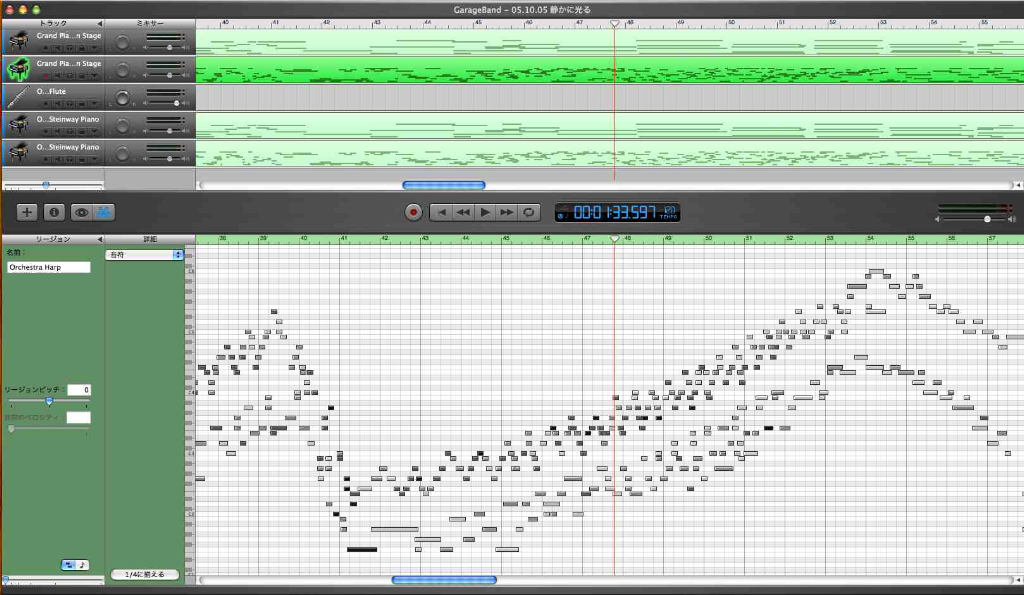1024x595 pixels.
Task: Select the Flute track instrument icon
Action: (x=17, y=97)
